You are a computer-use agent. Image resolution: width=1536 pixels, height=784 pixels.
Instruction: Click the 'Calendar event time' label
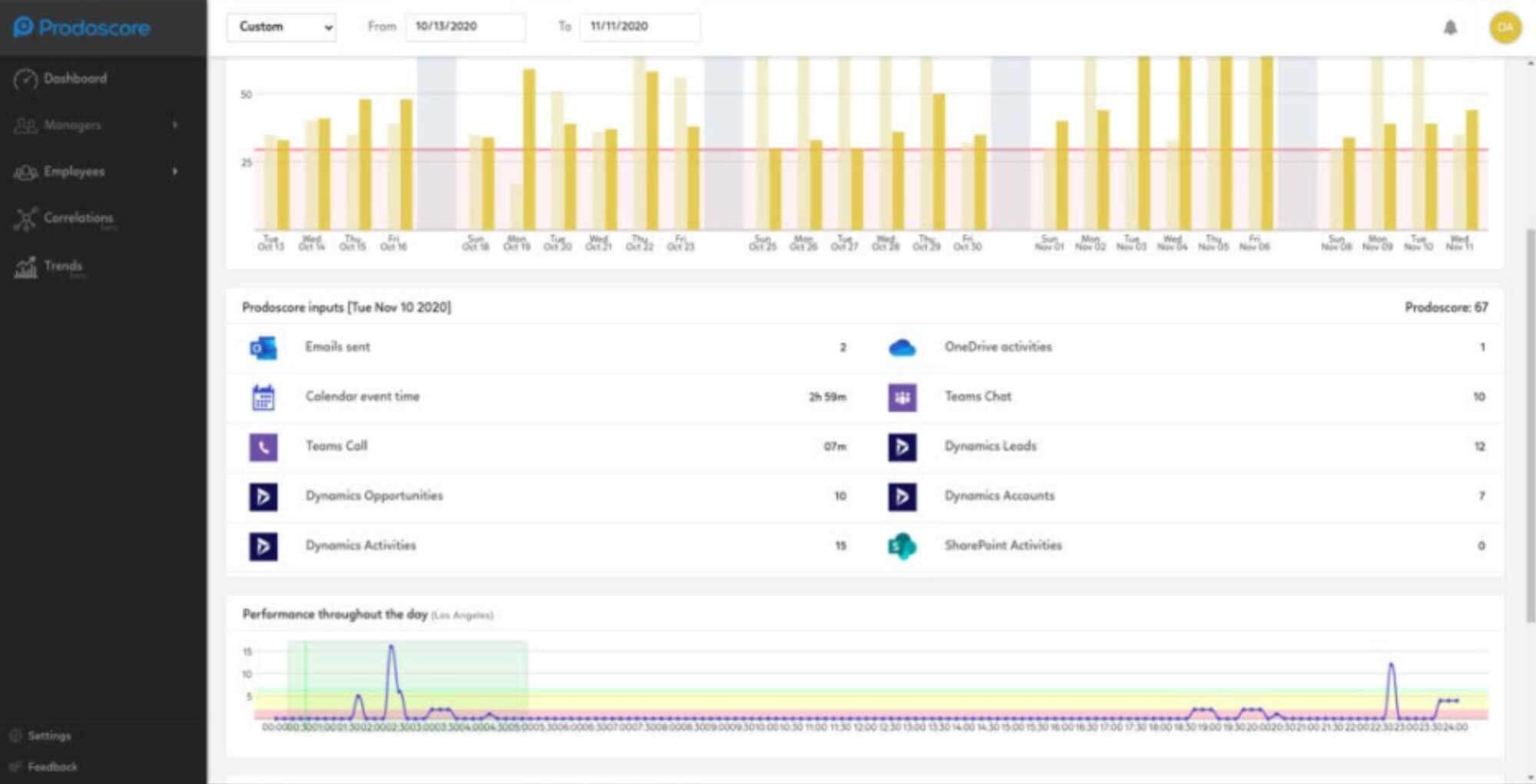(x=362, y=396)
